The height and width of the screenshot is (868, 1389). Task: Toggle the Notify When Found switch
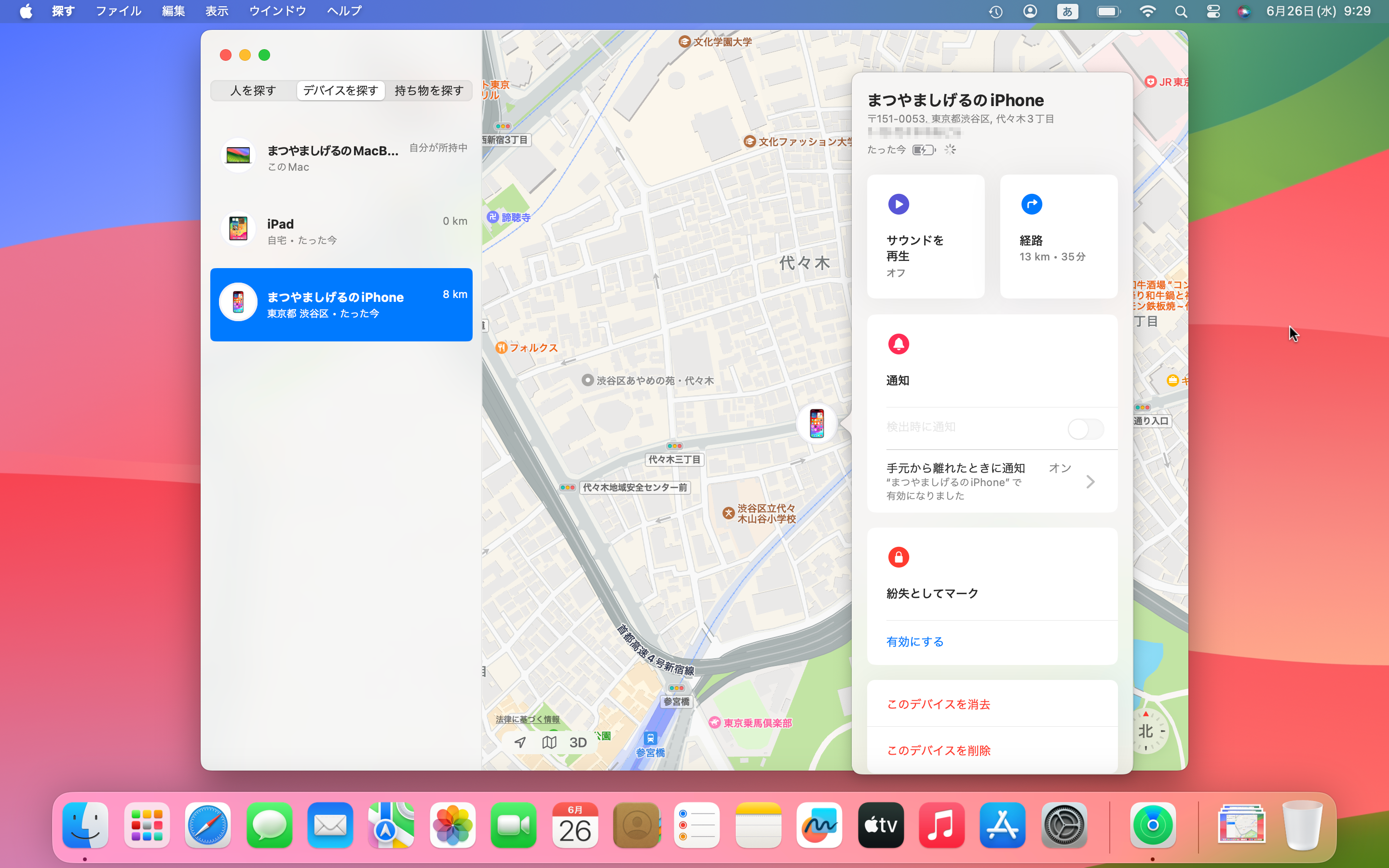(1085, 429)
